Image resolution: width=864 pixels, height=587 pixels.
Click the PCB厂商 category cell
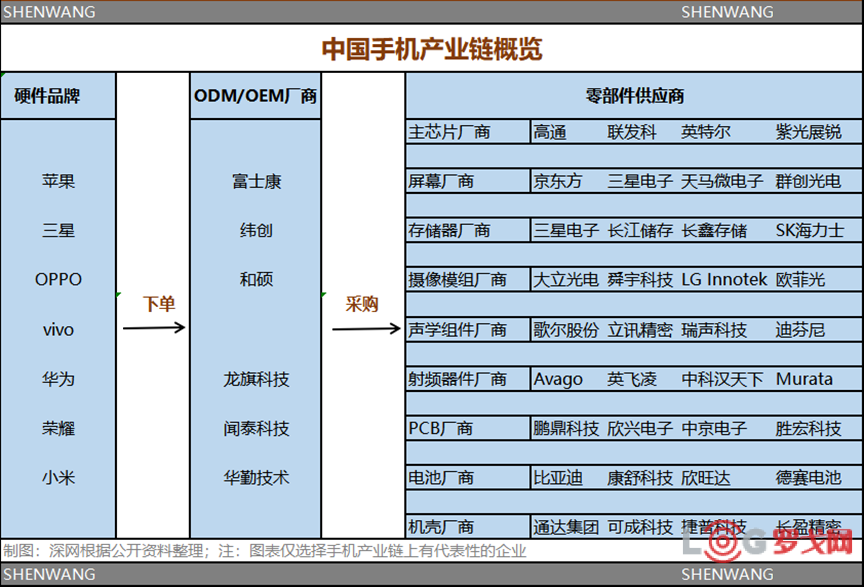468,428
